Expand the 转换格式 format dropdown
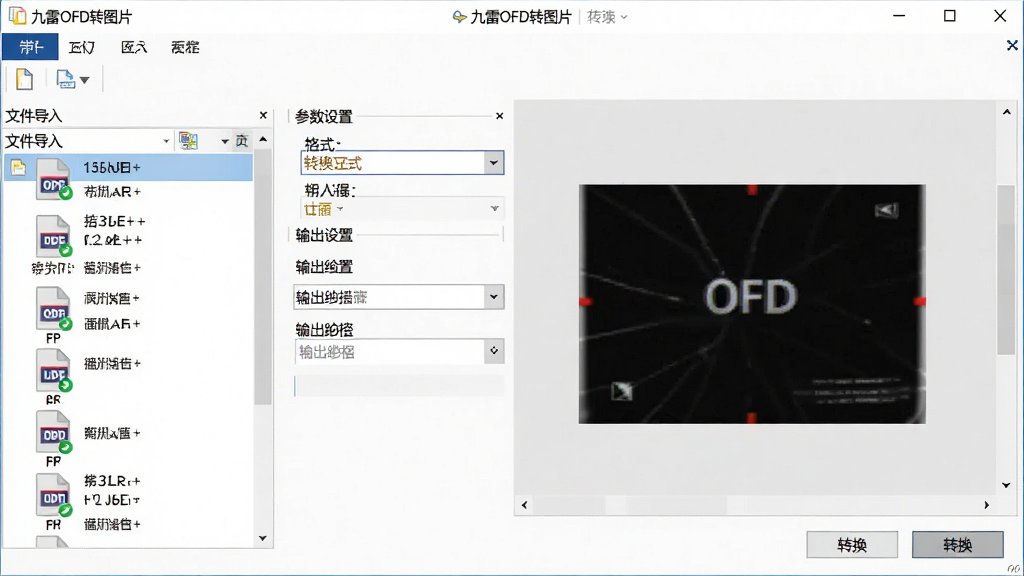Image resolution: width=1024 pixels, height=576 pixels. click(494, 163)
